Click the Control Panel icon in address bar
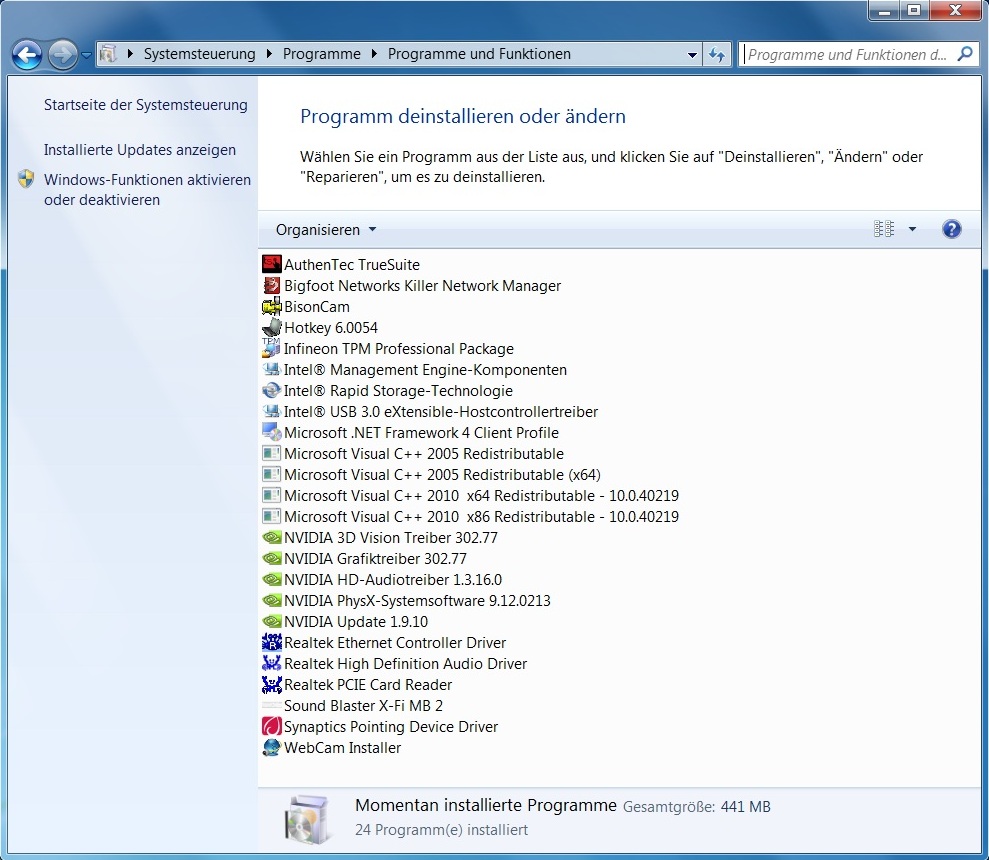This screenshot has height=860, width=989. [x=108, y=54]
